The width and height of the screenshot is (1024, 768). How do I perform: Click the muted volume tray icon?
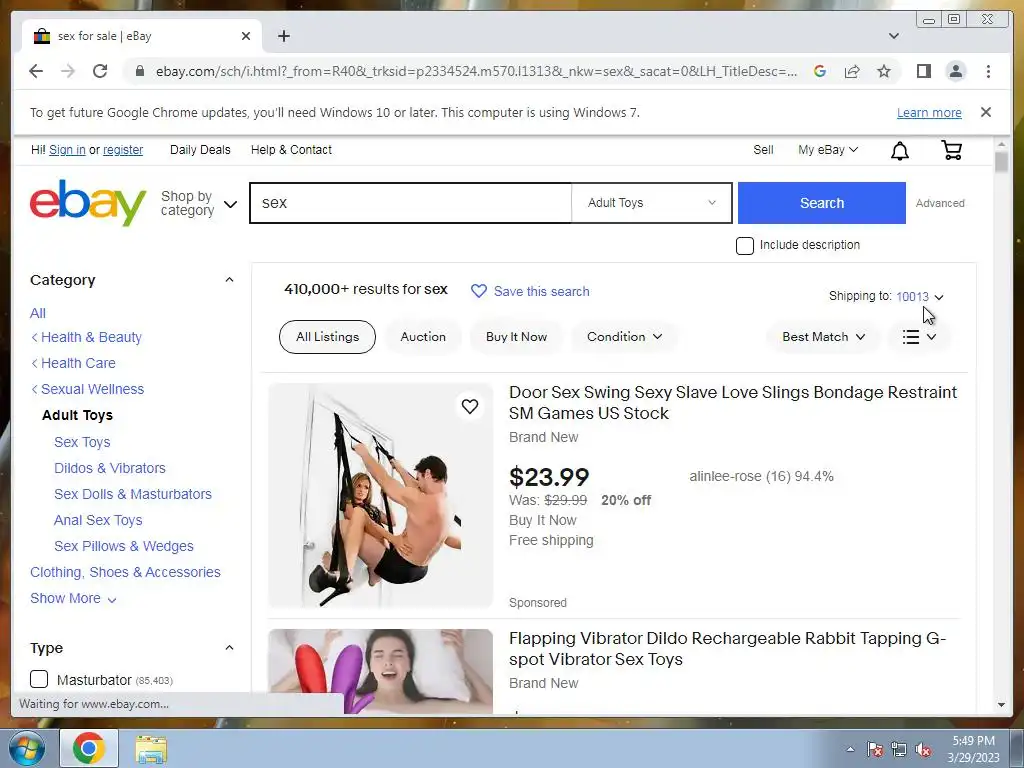click(x=923, y=749)
